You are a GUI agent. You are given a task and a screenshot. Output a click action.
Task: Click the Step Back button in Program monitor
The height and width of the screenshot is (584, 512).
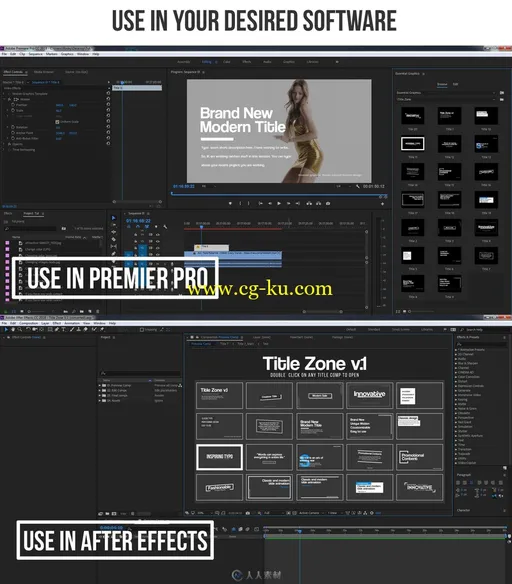click(x=270, y=203)
